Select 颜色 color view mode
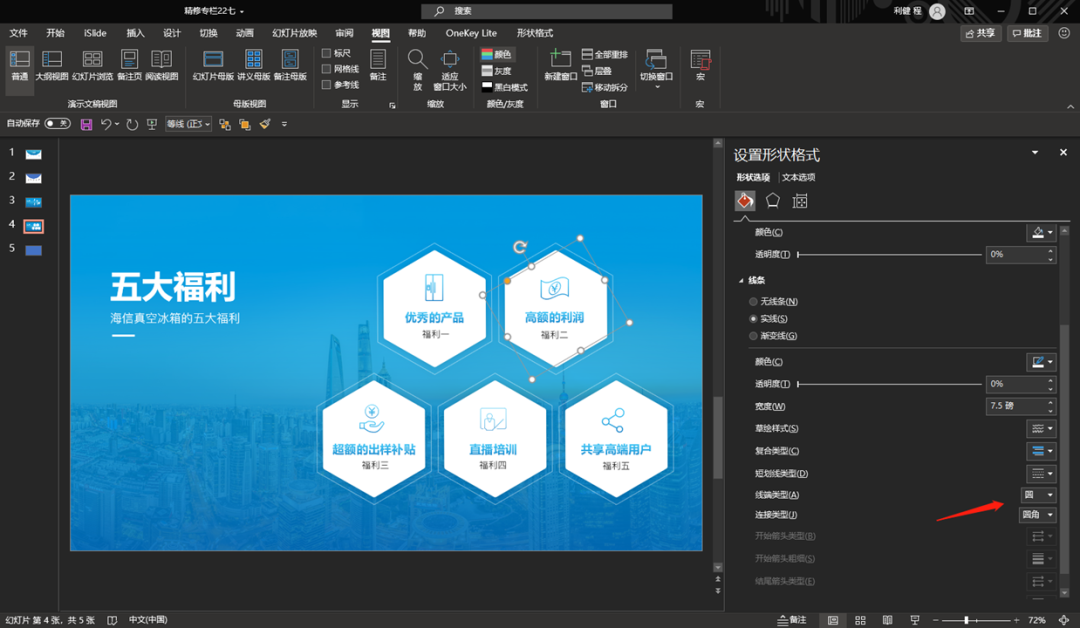This screenshot has height=628, width=1080. pyautogui.click(x=497, y=54)
